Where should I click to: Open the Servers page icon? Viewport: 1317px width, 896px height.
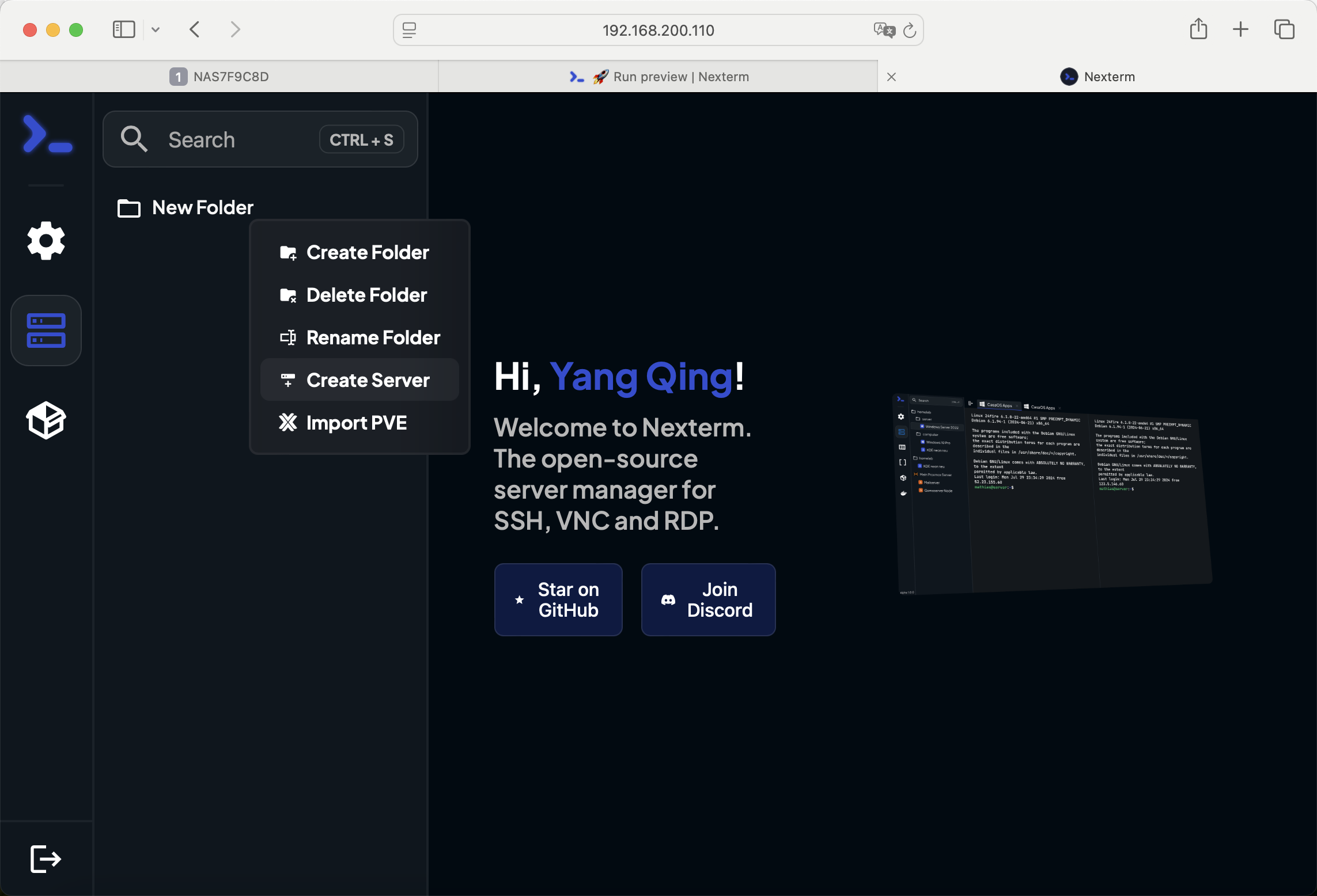click(x=46, y=331)
